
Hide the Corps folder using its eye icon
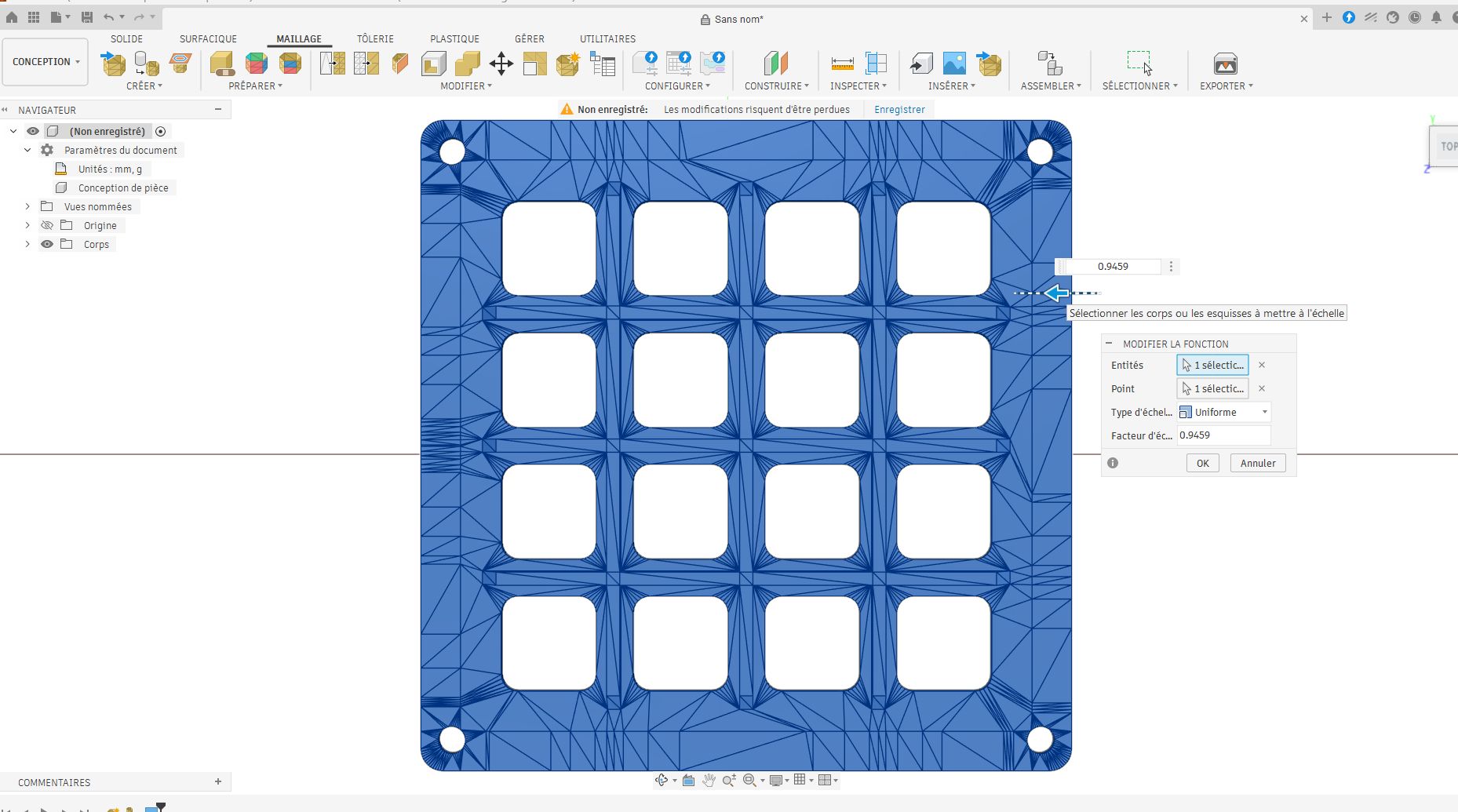(x=47, y=244)
